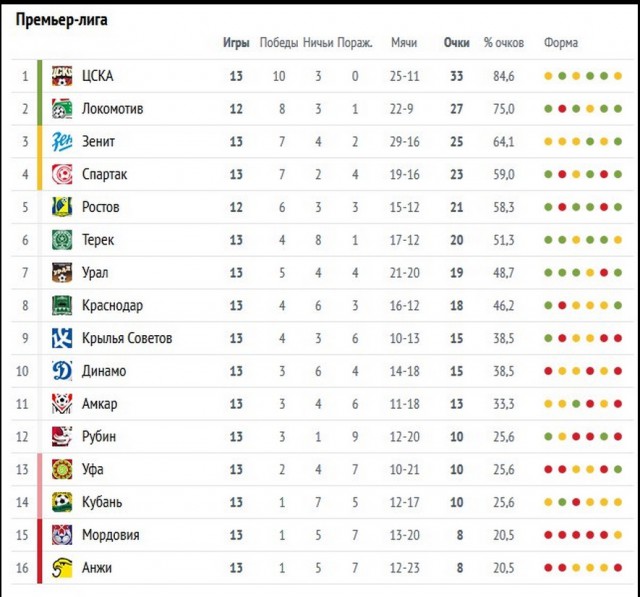Image resolution: width=640 pixels, height=597 pixels.
Task: Select the Спартак team crest
Action: click(62, 174)
